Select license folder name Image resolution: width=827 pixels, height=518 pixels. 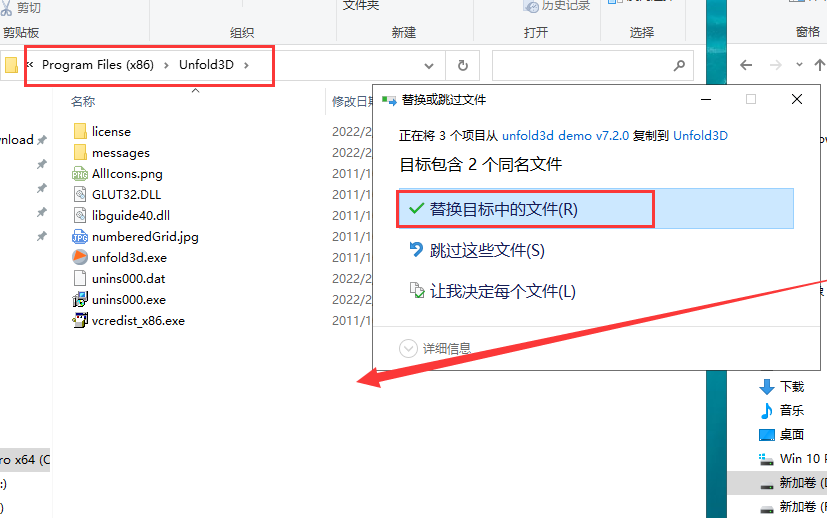coord(111,131)
